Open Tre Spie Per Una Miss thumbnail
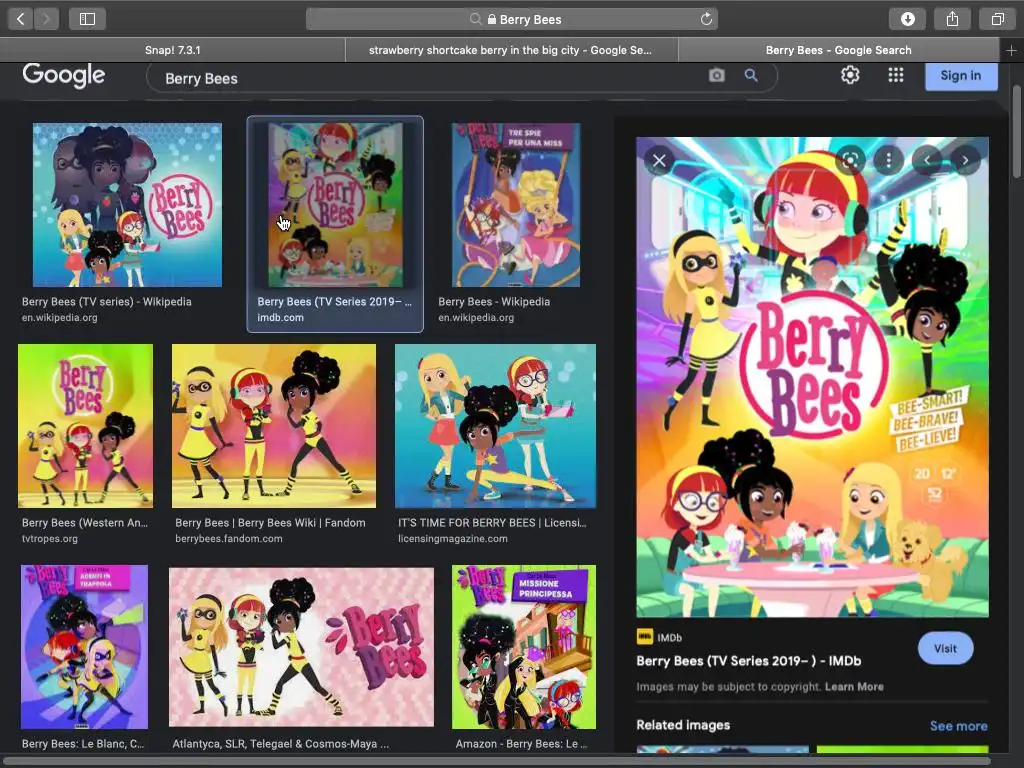This screenshot has width=1024, height=768. [516, 205]
